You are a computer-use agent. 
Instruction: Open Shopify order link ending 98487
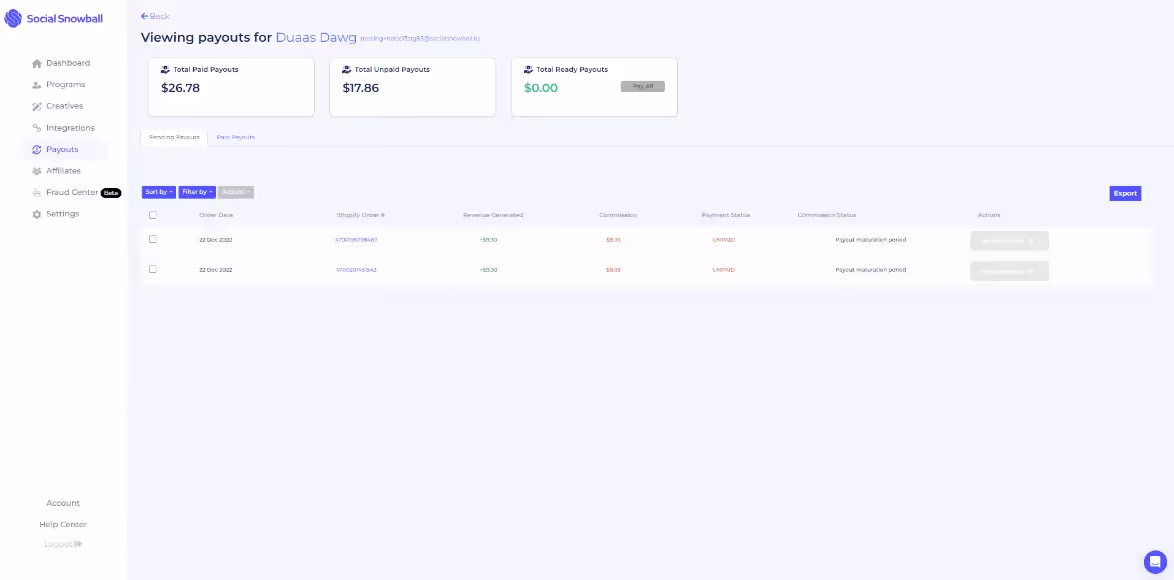356,239
